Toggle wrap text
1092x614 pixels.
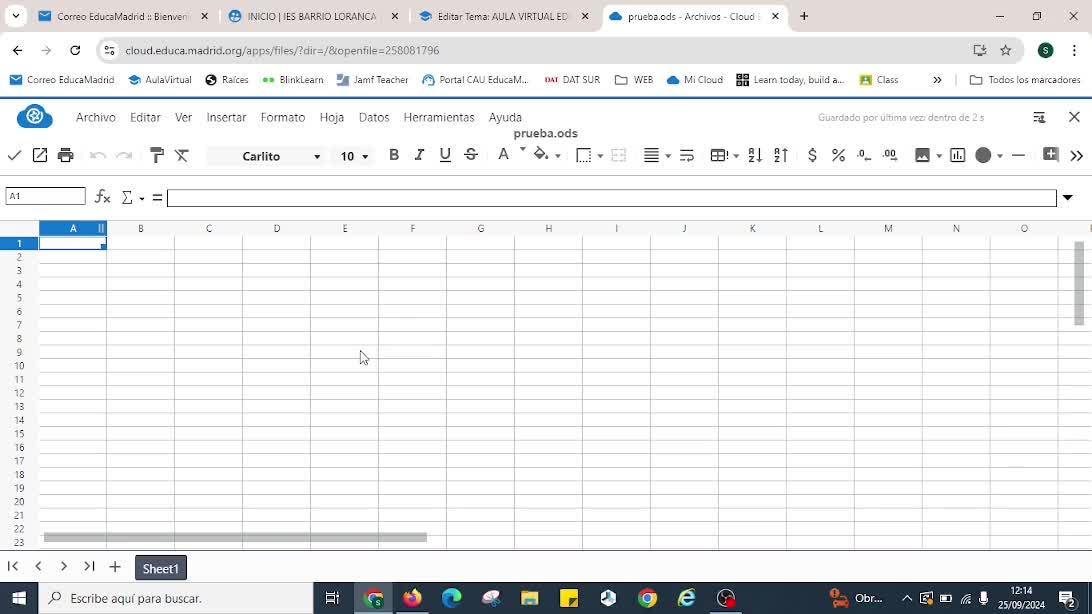click(x=687, y=155)
